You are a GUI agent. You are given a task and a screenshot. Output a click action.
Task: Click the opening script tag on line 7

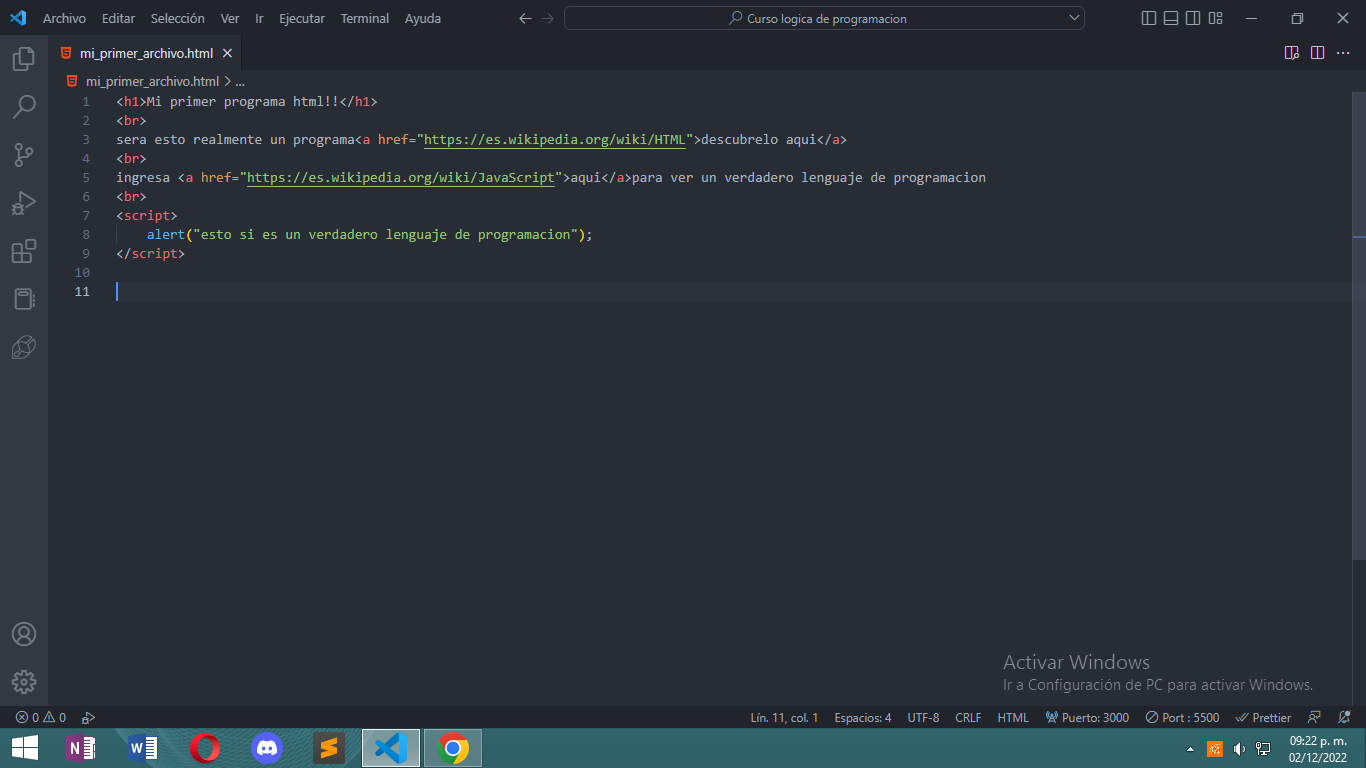[x=147, y=216]
